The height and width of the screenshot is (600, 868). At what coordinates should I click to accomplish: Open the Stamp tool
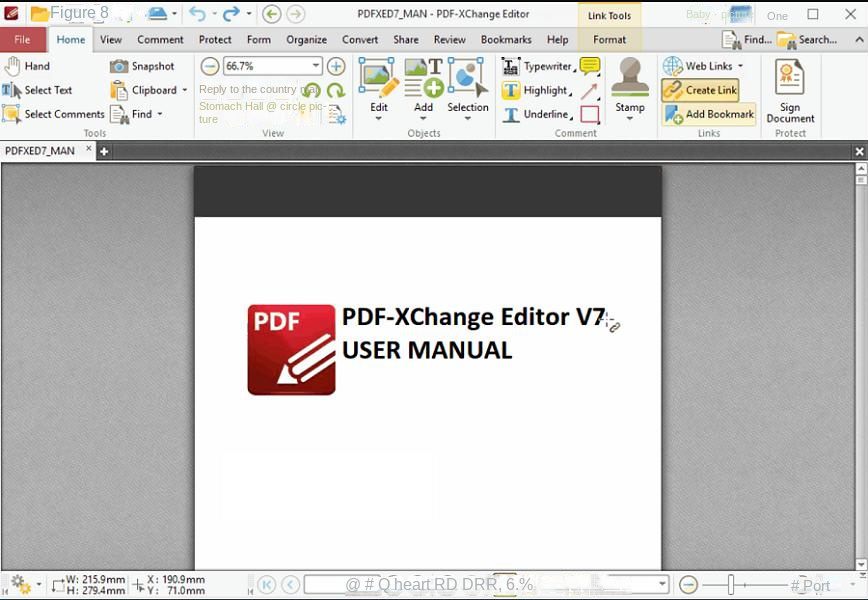[630, 88]
